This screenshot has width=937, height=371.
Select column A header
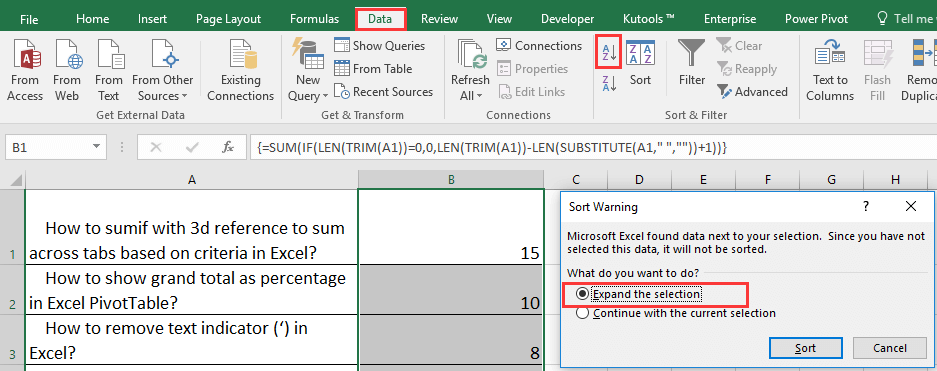pyautogui.click(x=191, y=179)
